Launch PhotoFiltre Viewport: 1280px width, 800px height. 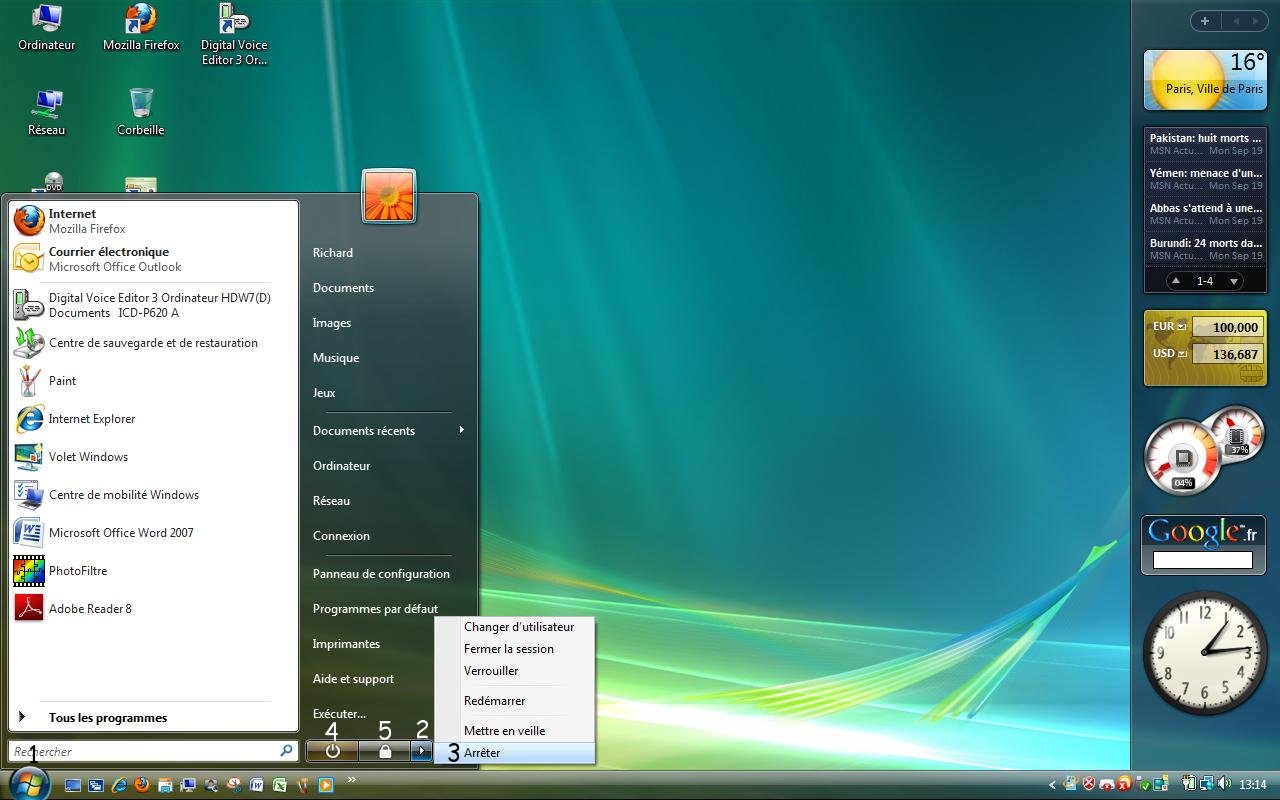[154, 571]
